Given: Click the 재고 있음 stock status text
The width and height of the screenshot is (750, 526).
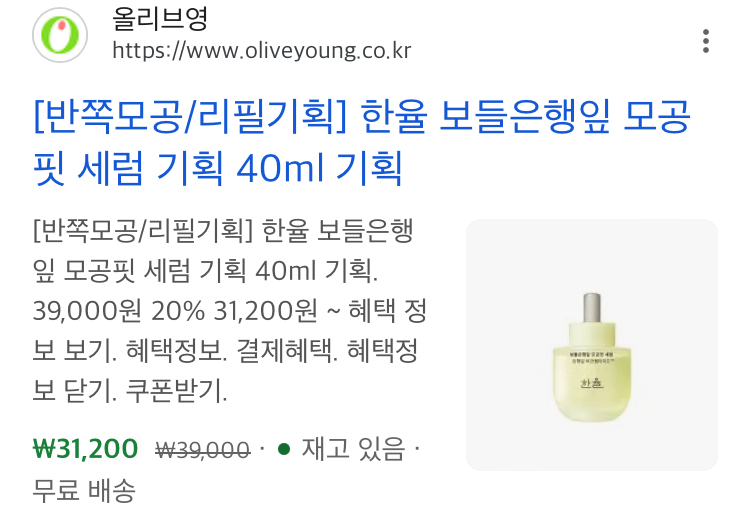Looking at the screenshot, I should pyautogui.click(x=353, y=449).
